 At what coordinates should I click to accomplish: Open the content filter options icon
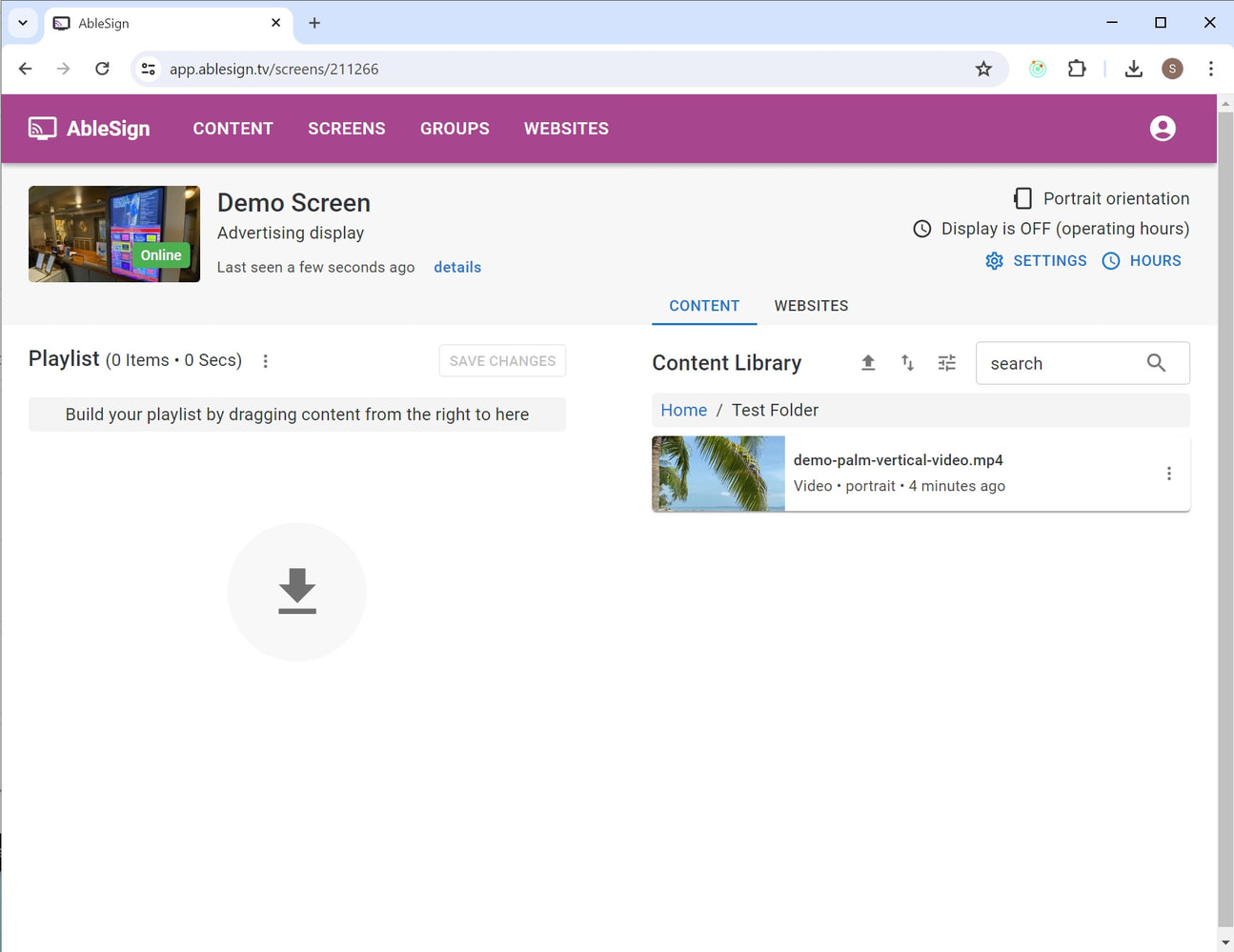946,362
